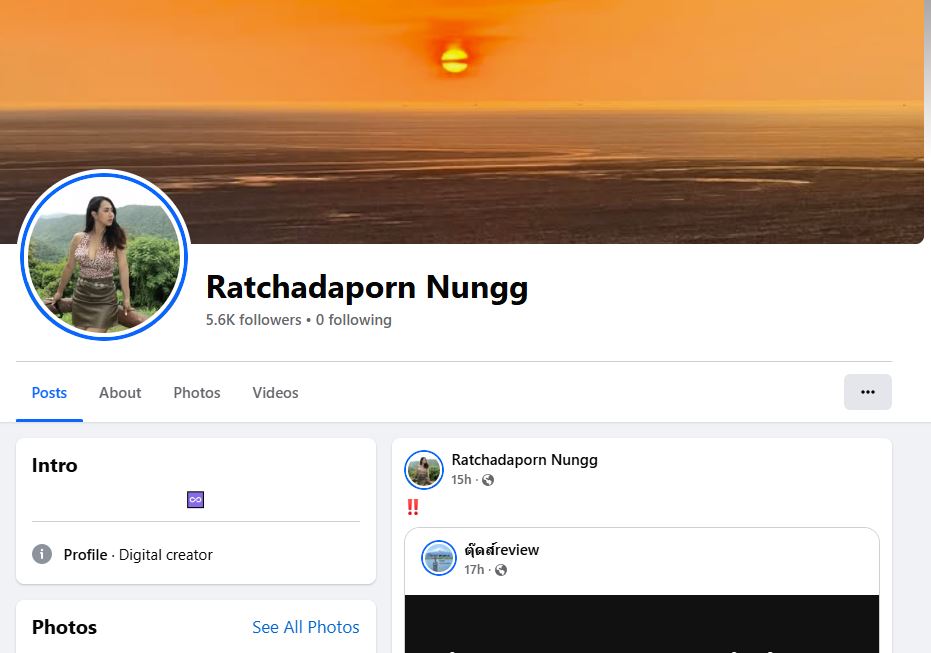Open the Videos tab
931x653 pixels.
tap(276, 393)
